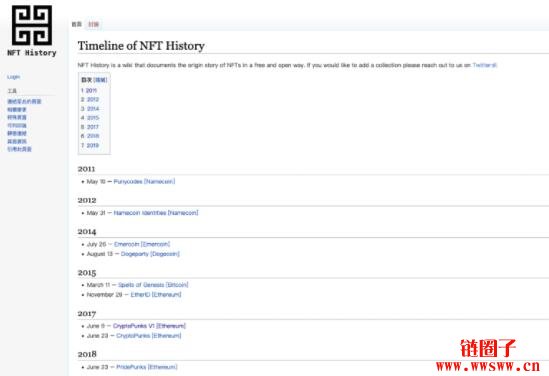The width and height of the screenshot is (549, 376).
Task: Jump to 2015 in contents
Action: click(x=90, y=118)
